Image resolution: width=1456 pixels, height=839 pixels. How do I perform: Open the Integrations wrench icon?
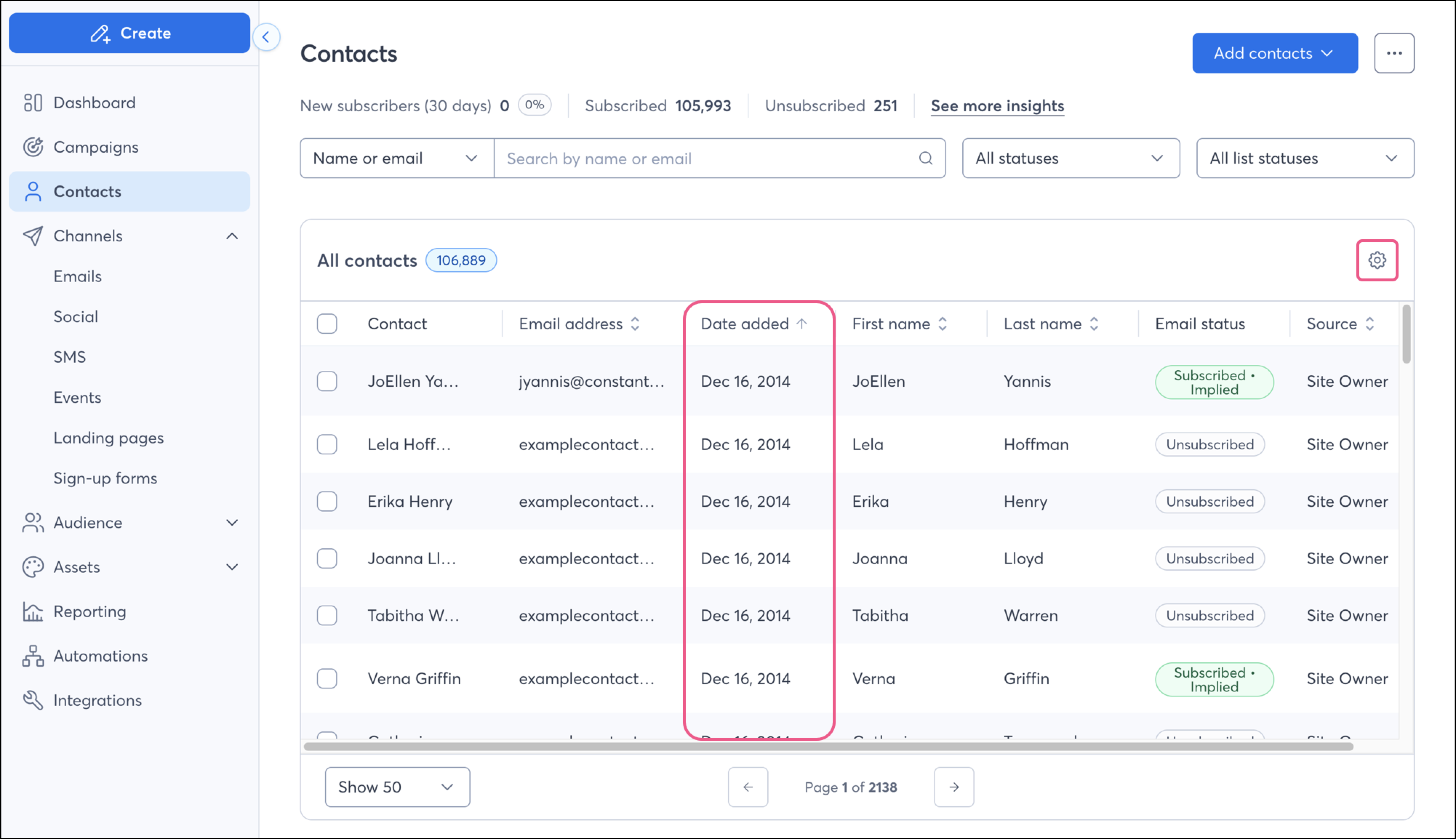(33, 700)
